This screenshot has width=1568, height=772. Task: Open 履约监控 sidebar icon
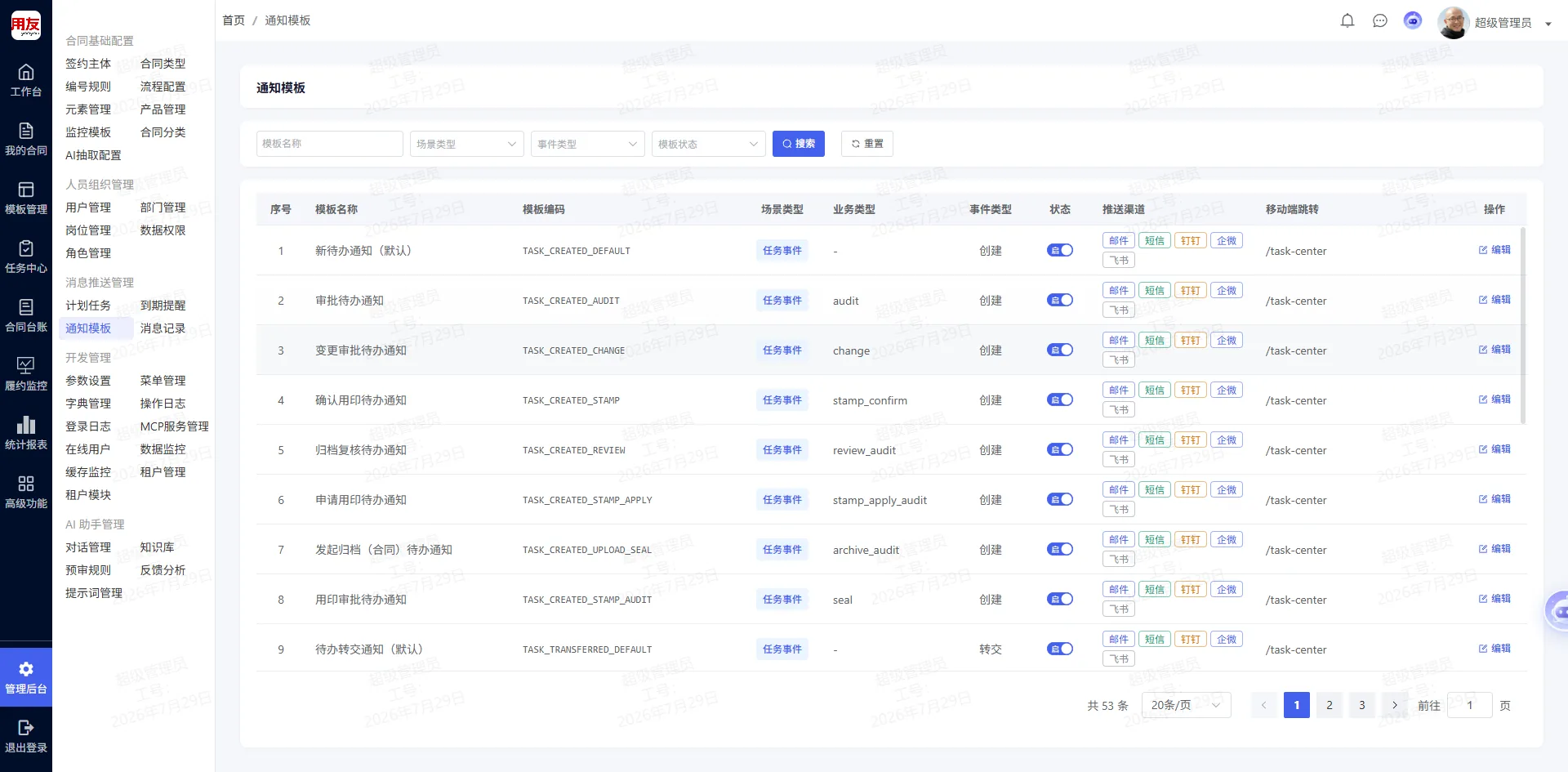coord(26,374)
